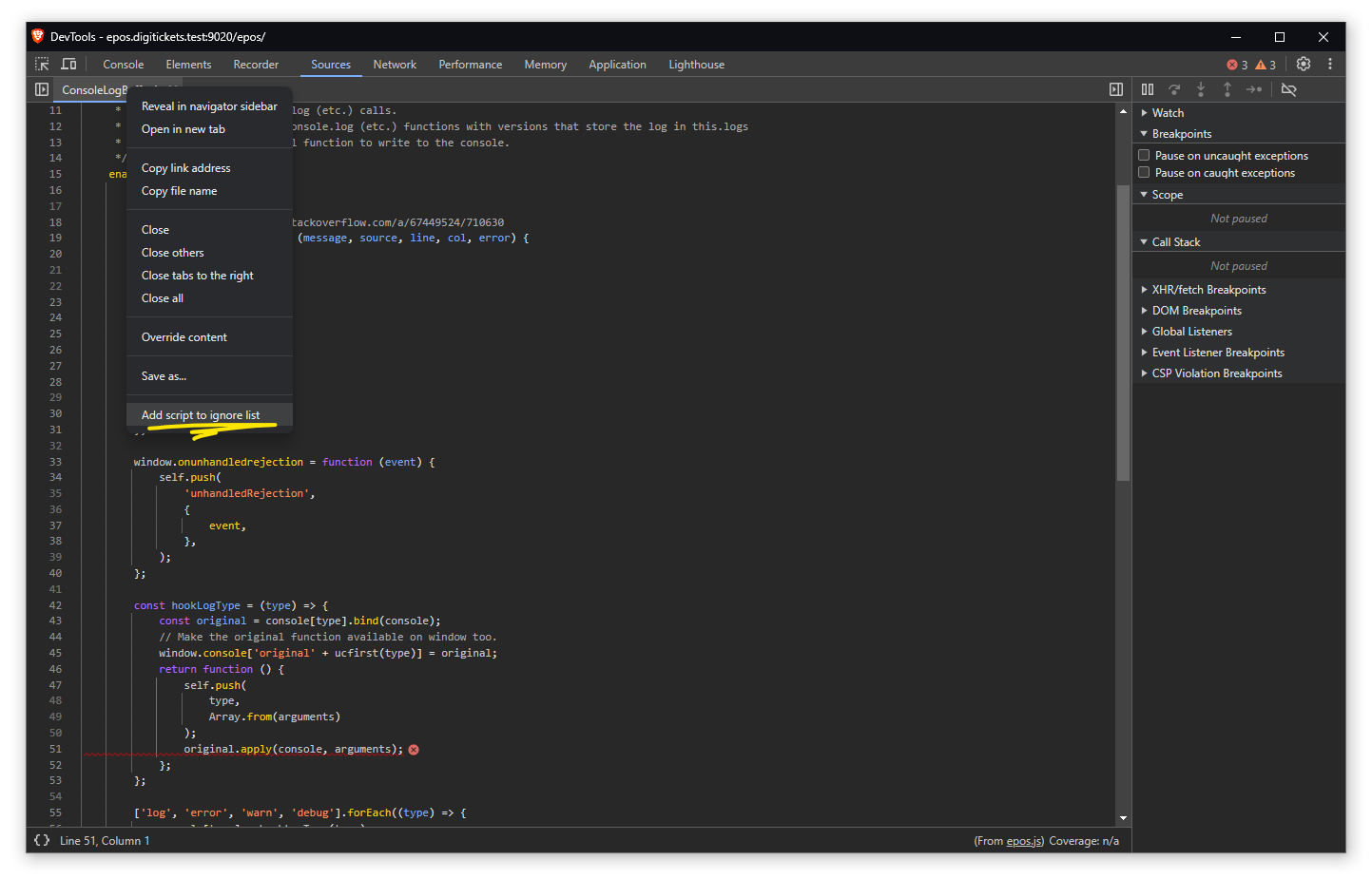Switch to the Network tab
1372x879 pixels.
[395, 64]
